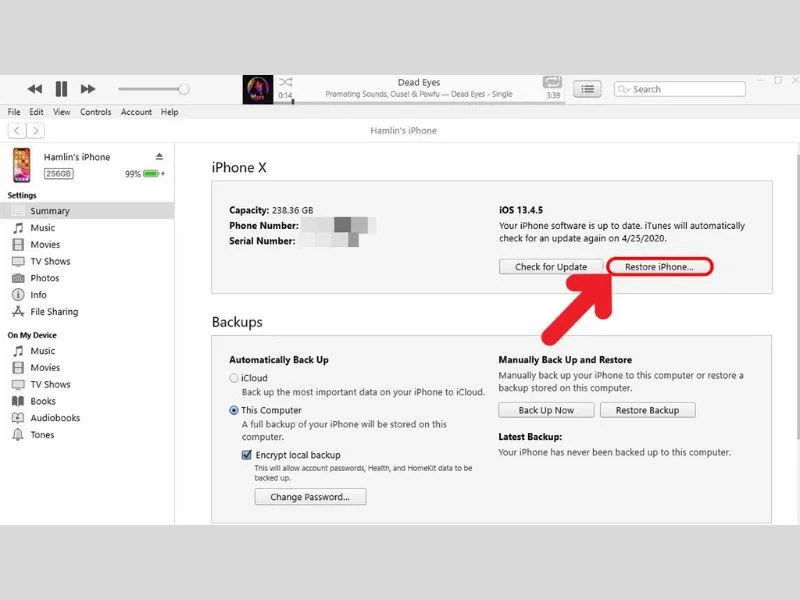
Task: Click the Restore Backup button
Action: click(647, 410)
